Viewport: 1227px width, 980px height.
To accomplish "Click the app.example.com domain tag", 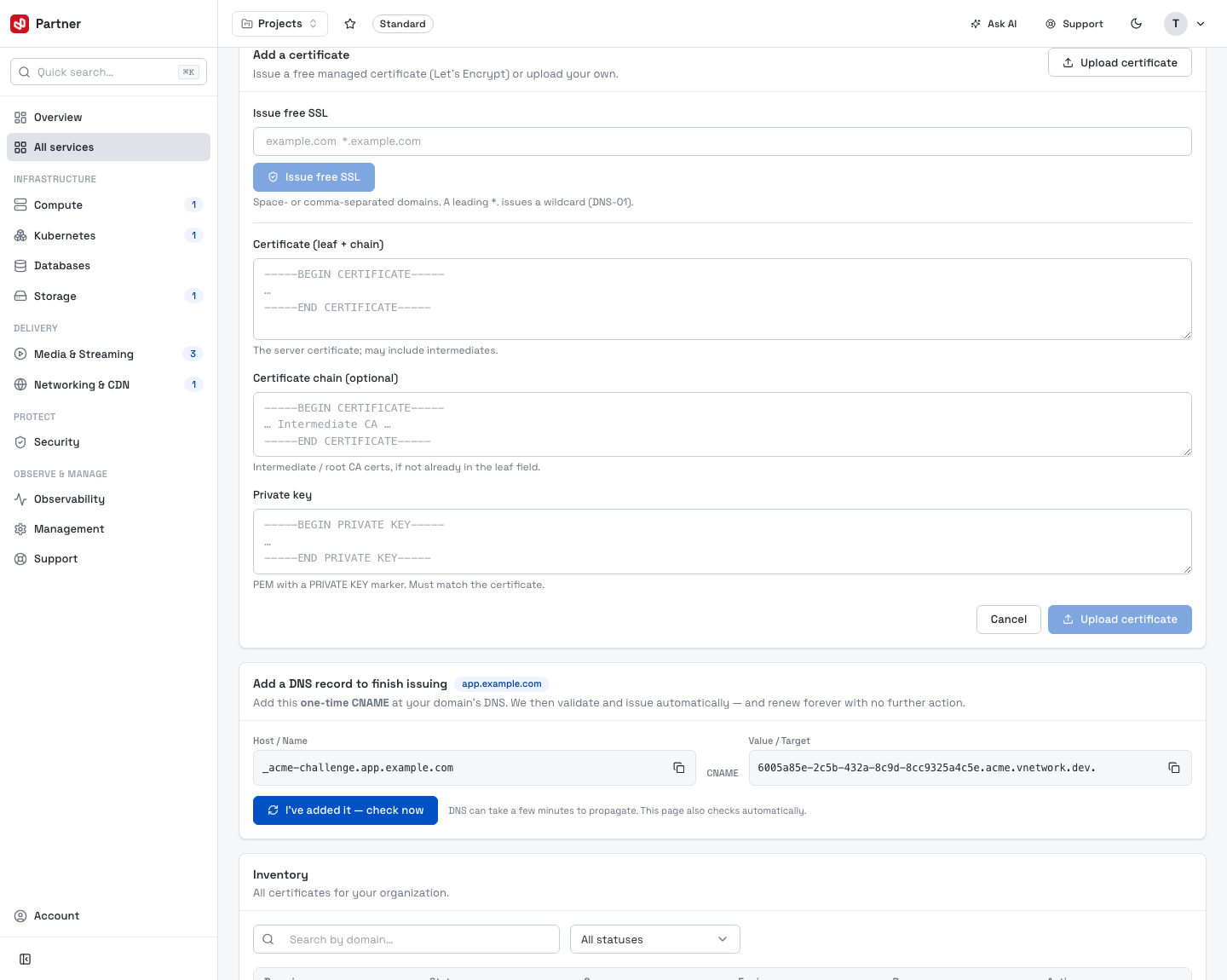I will click(x=502, y=684).
